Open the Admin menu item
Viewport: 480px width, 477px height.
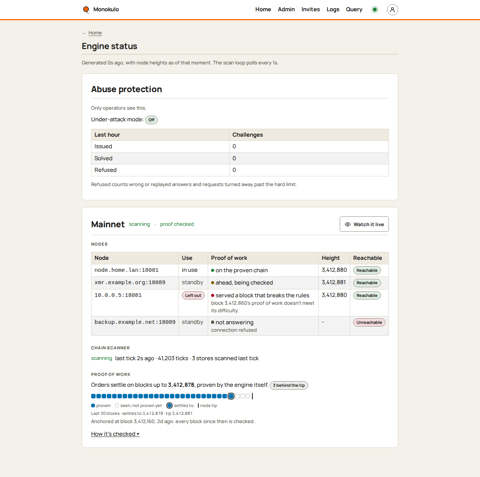click(286, 9)
